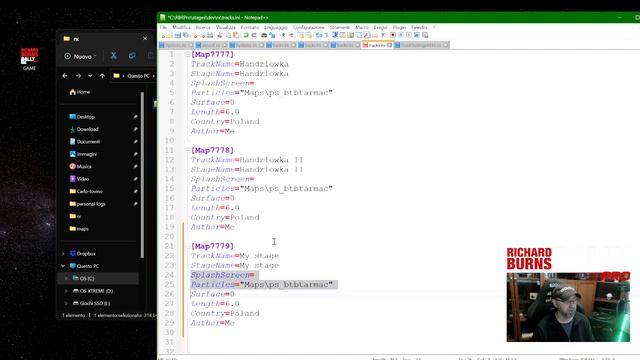Click on "Country=Poland" on line 28
The image size is (640, 360).
[225, 313]
